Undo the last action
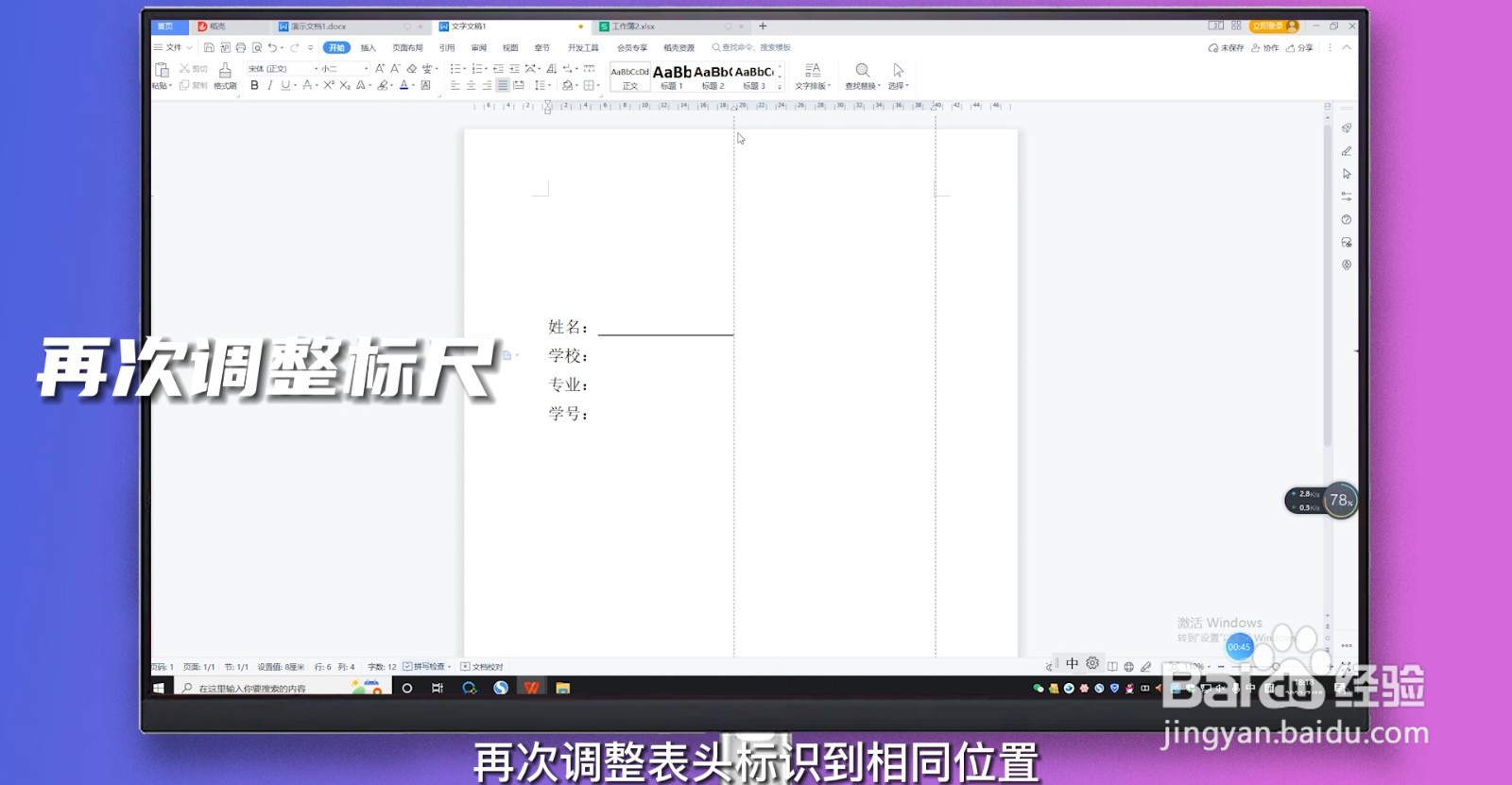 pos(272,47)
